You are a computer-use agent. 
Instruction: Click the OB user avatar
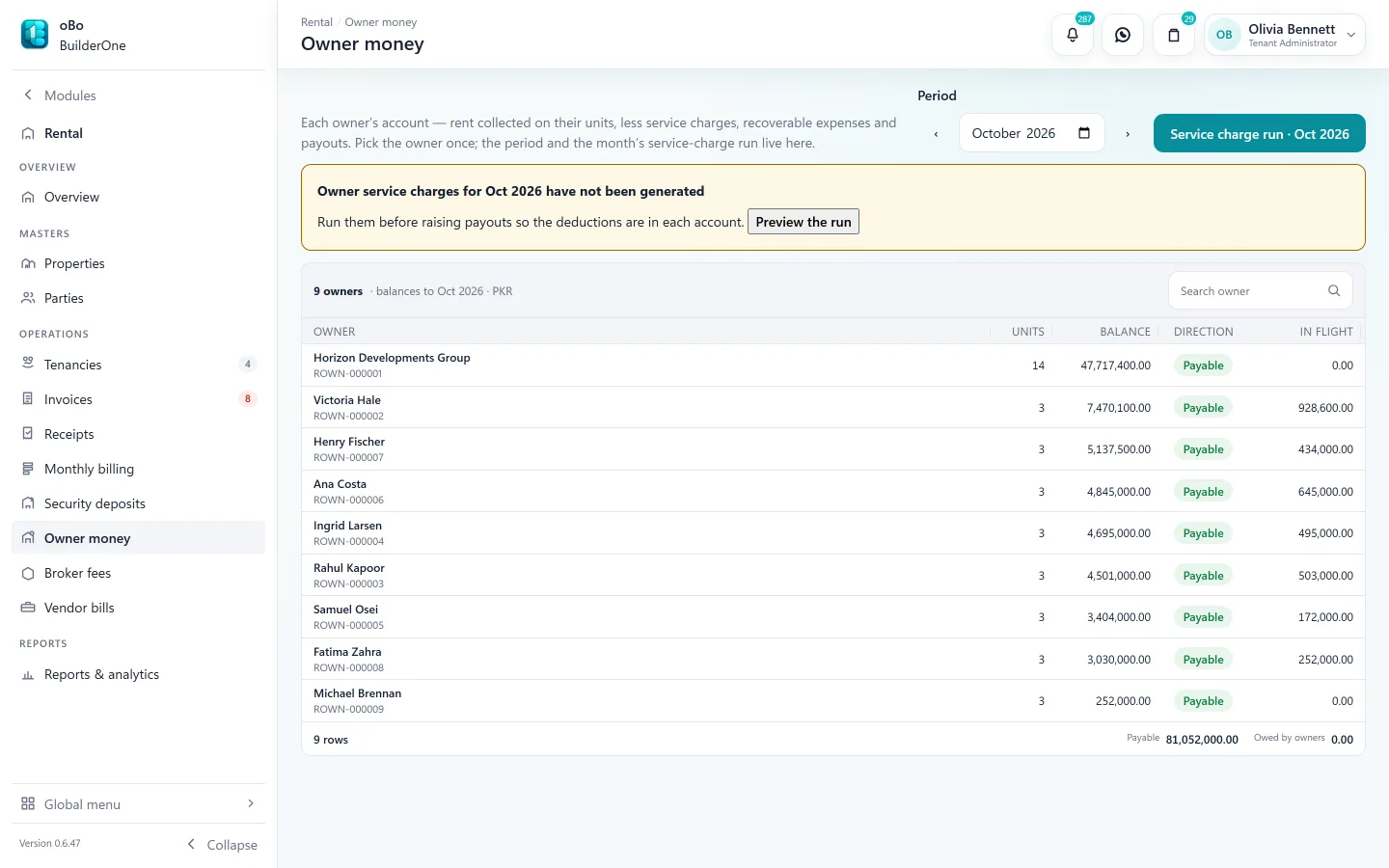coord(1224,35)
